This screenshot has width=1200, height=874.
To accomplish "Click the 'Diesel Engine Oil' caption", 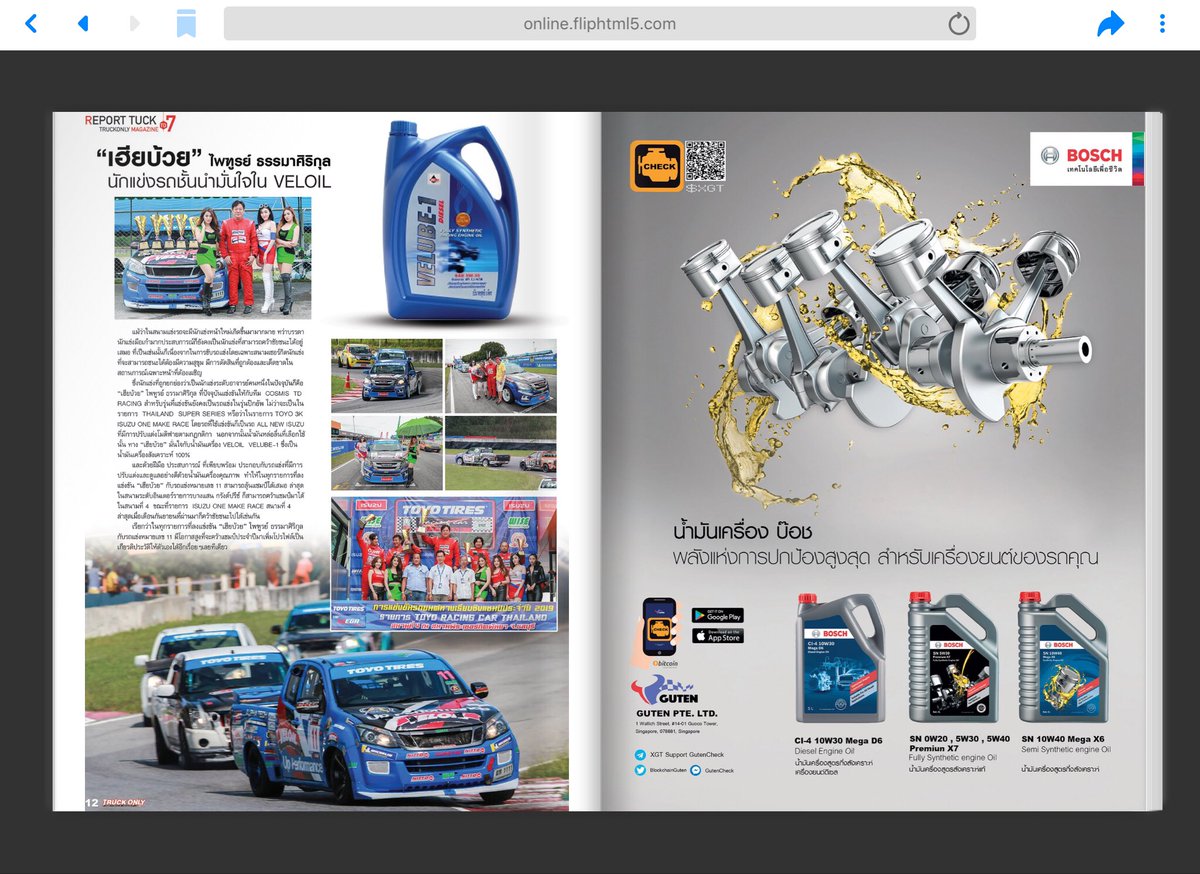I will point(826,752).
